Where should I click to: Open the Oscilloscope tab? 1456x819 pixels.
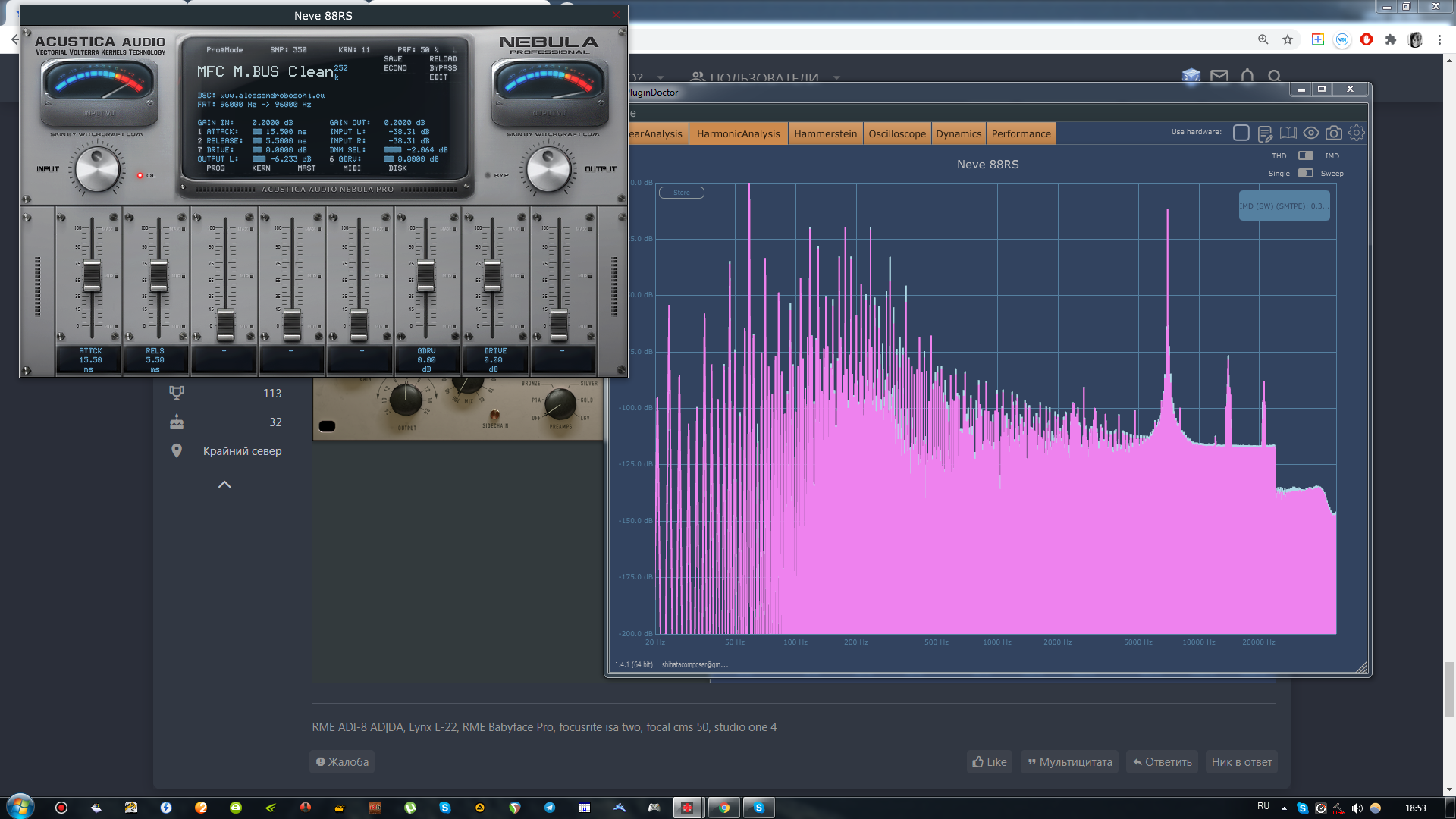click(x=896, y=133)
